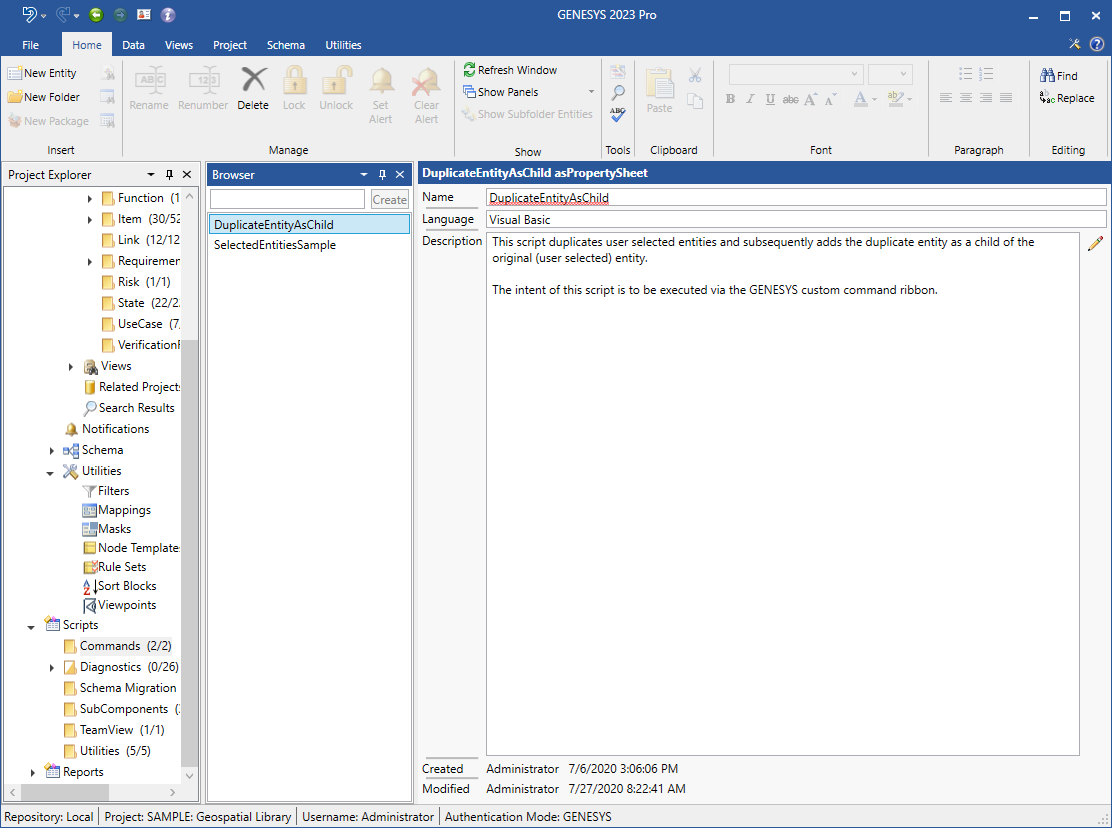Click the green back navigation arrow

(96, 14)
